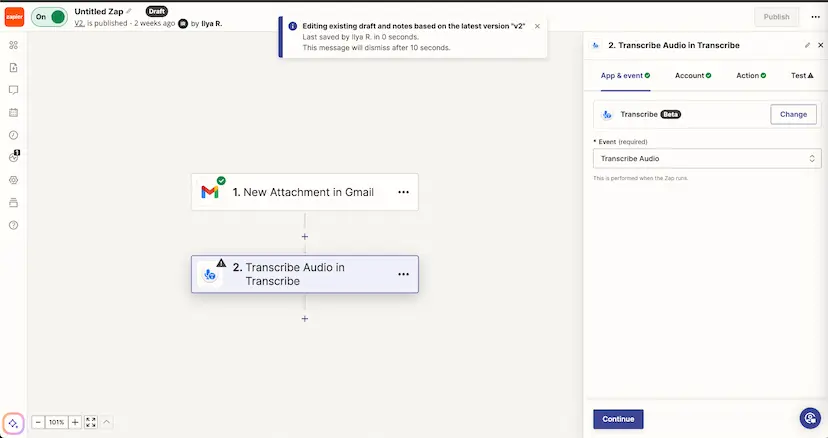The height and width of the screenshot is (438, 828).
Task: Add a step after Transcribe step
Action: (305, 319)
